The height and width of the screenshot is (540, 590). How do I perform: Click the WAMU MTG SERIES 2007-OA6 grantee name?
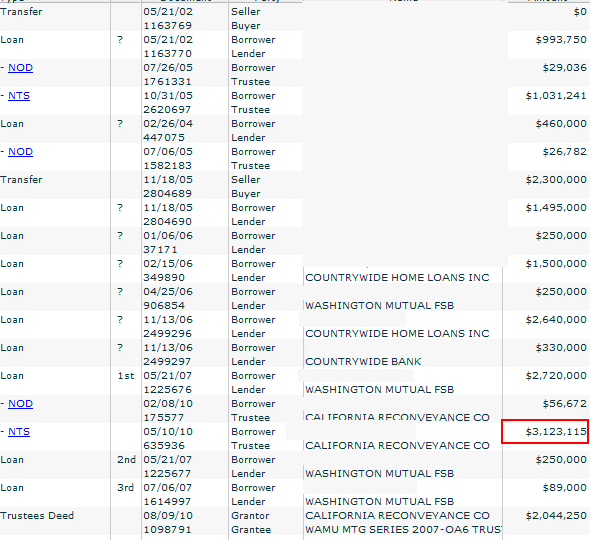[x=403, y=529]
